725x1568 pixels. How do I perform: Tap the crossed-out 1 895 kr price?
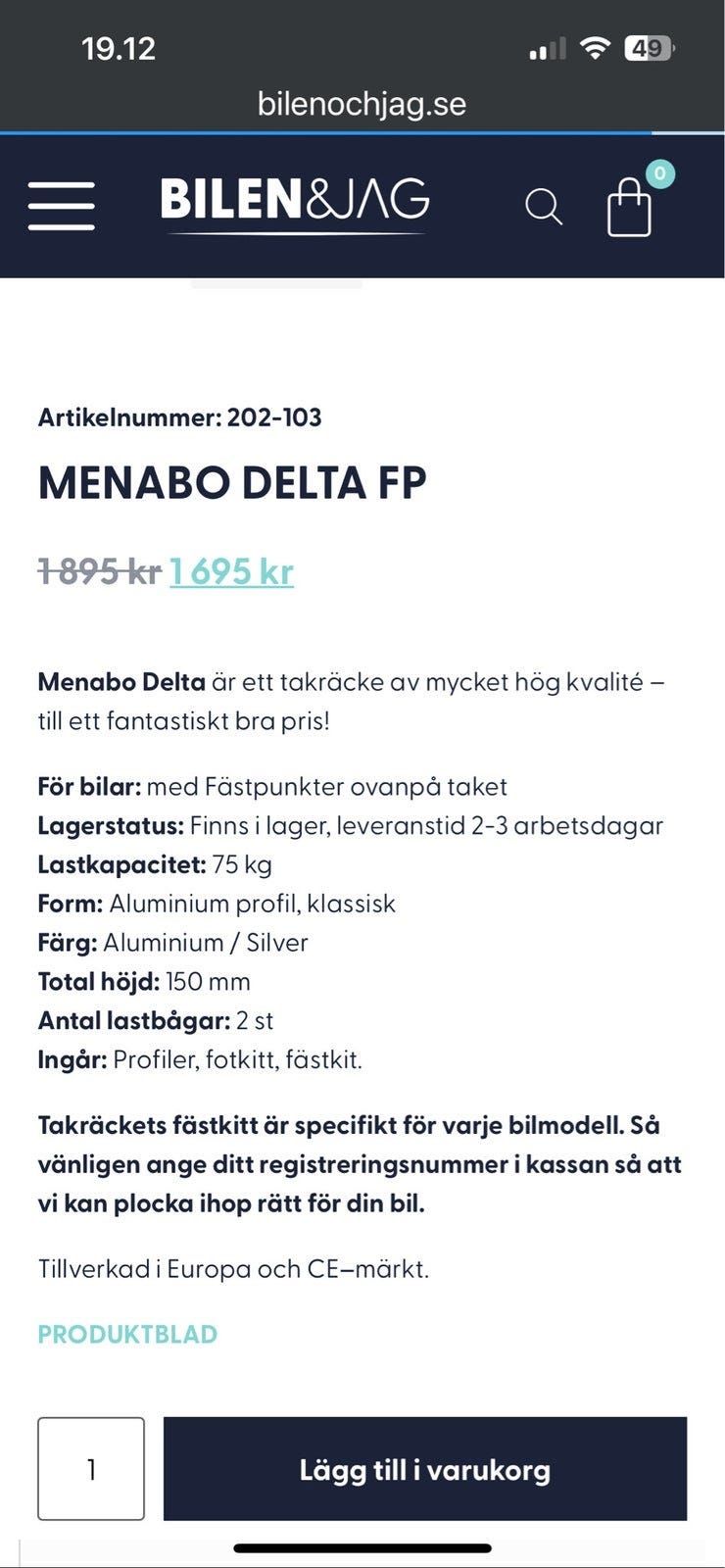99,571
